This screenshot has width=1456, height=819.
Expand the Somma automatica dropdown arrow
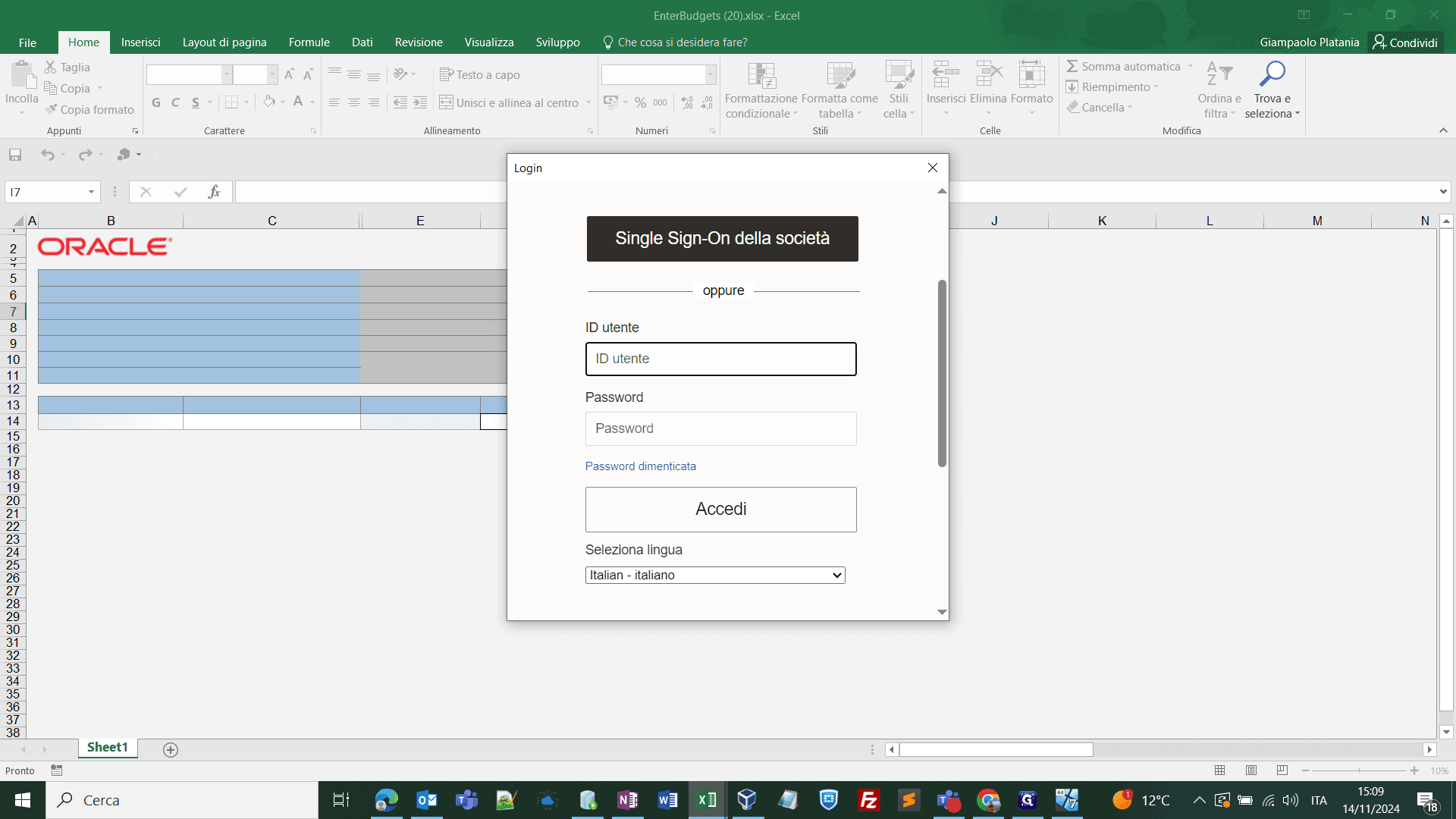pyautogui.click(x=1191, y=66)
